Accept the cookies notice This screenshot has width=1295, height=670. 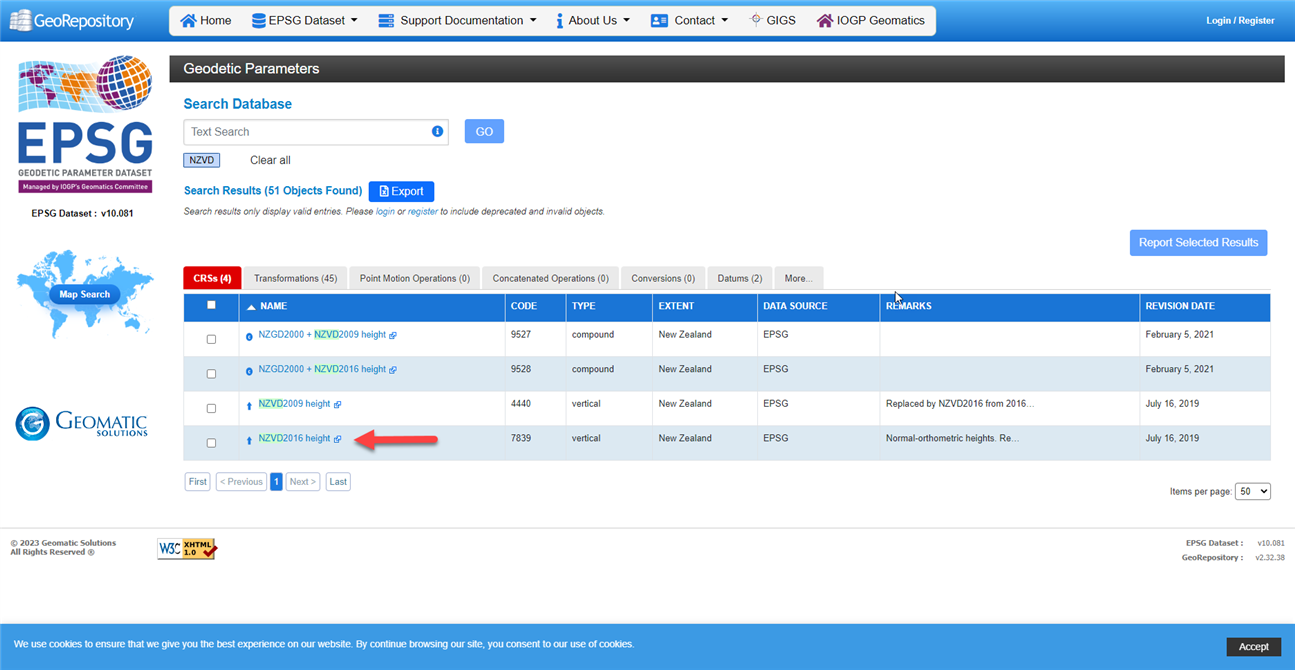1253,646
